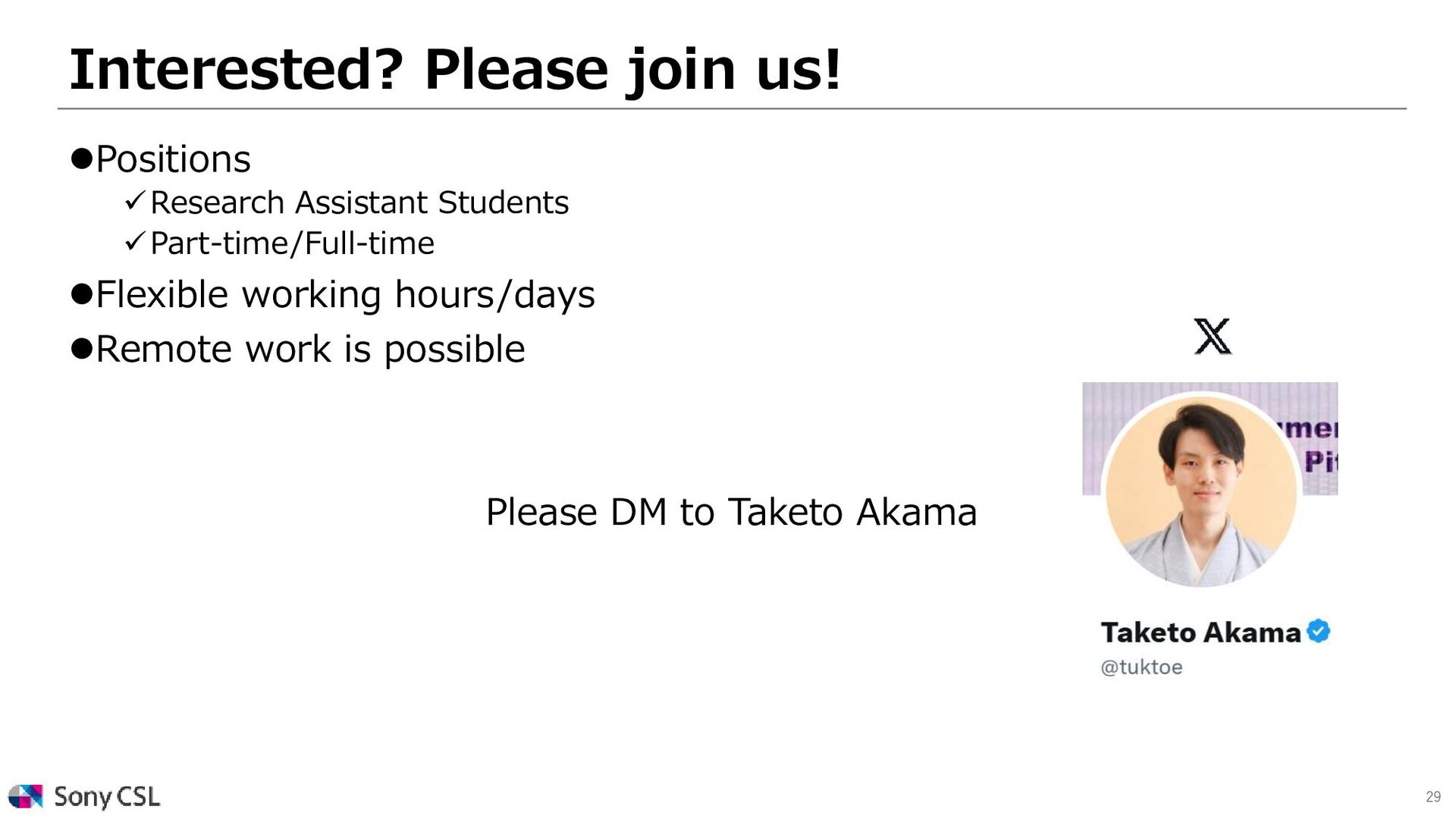
Task: Click the blue verified badge icon
Action: pos(1319,631)
